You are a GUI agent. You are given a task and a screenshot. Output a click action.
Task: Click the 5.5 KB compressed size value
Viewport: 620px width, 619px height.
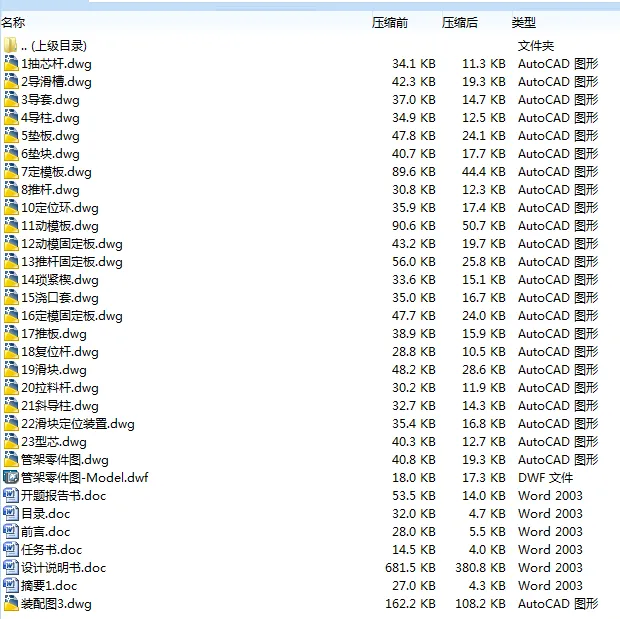click(x=487, y=532)
